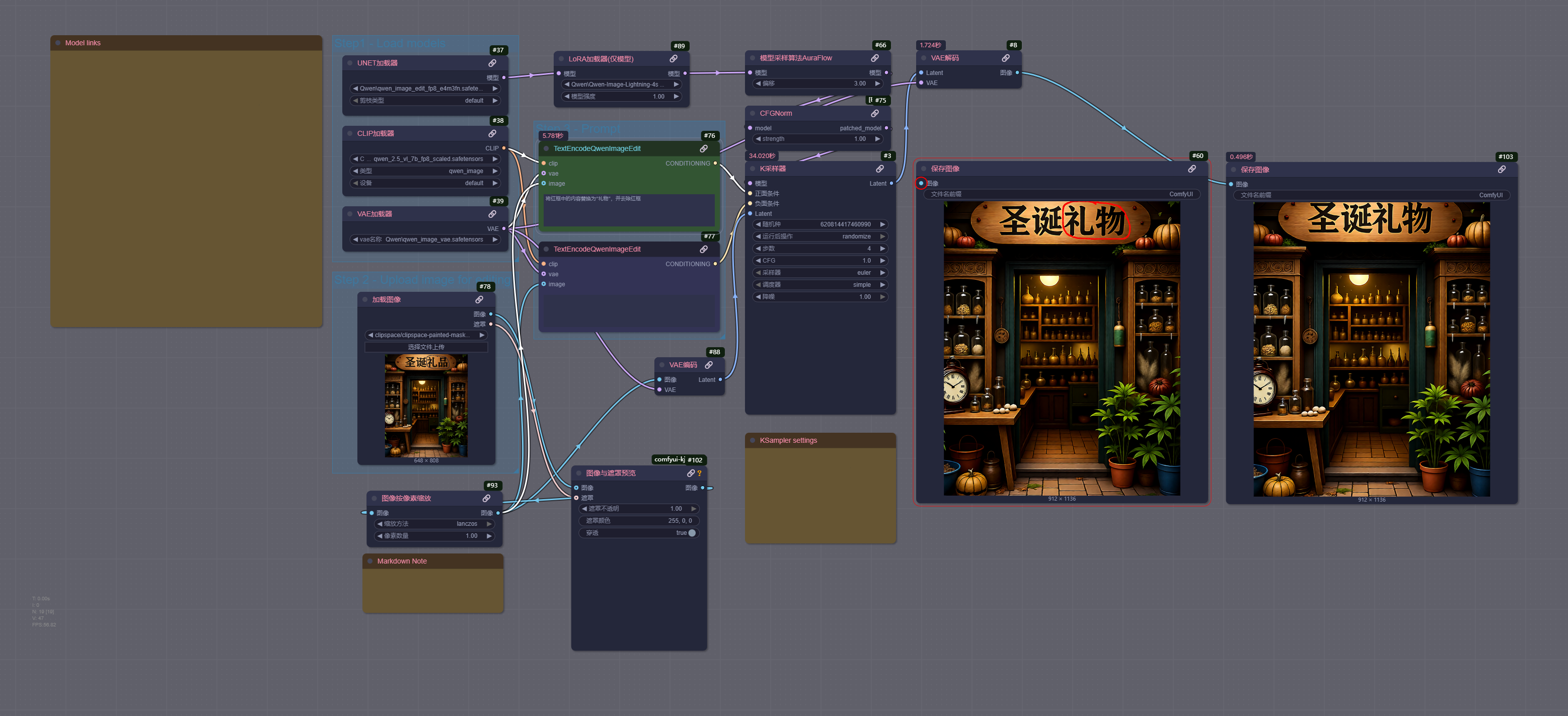Click the link icon on CFGNorm node
This screenshot has width=1568, height=716.
click(875, 114)
